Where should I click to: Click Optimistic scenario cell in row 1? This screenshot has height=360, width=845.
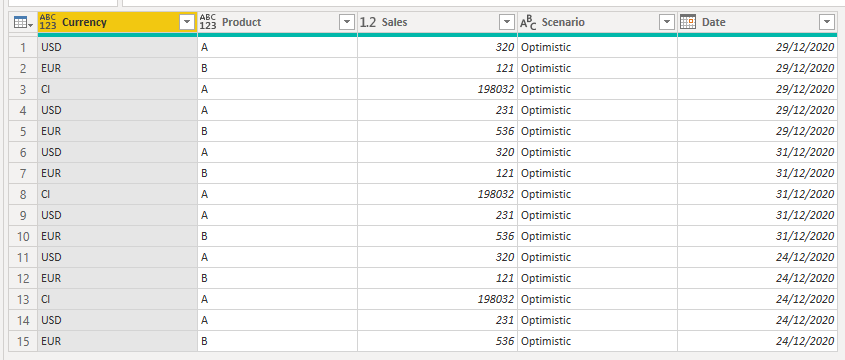(x=598, y=47)
